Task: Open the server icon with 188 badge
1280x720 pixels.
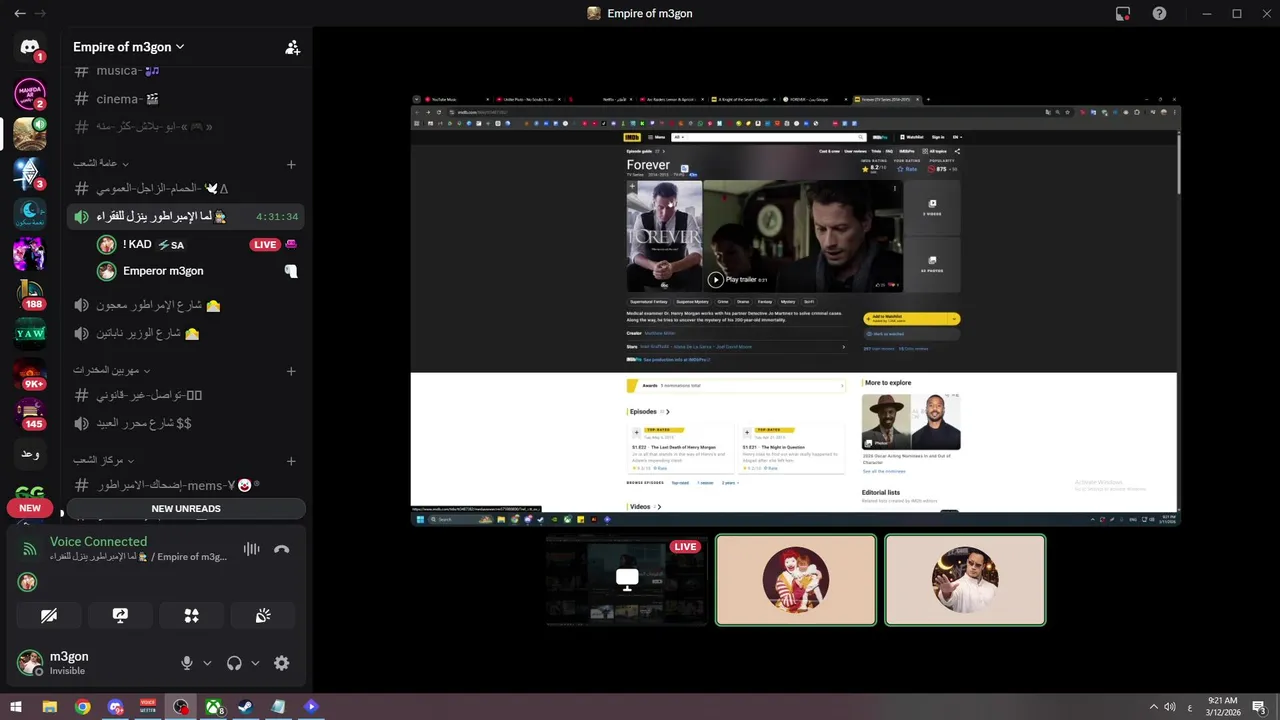Action: 30,294
